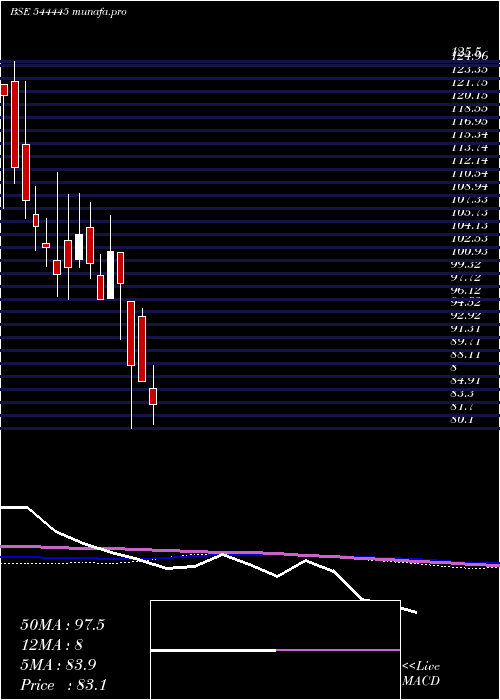500x700 pixels.
Task: Click the 99.32 price axis label
Action: (467, 264)
